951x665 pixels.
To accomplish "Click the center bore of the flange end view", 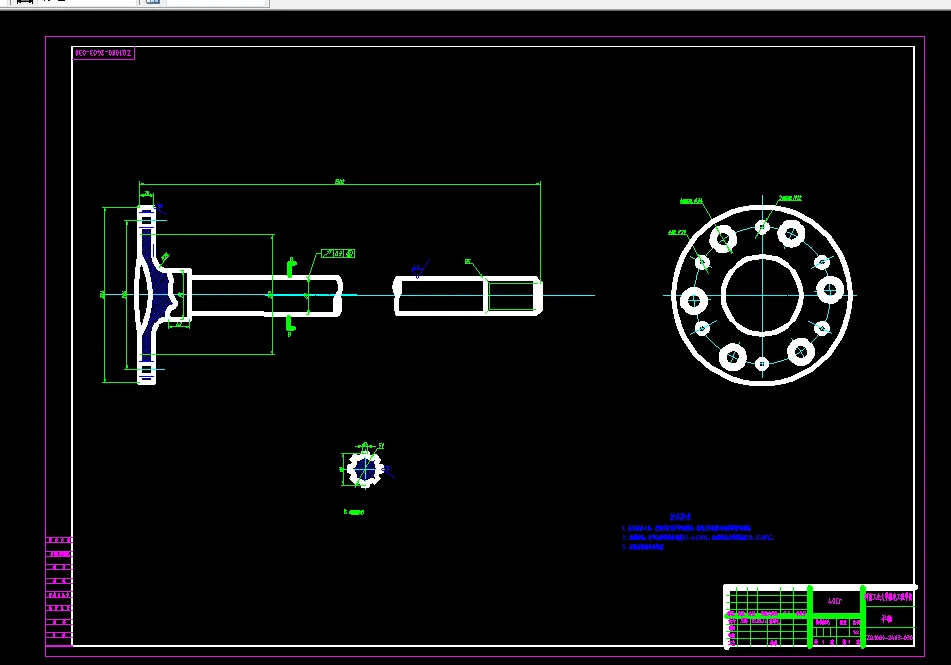I will tap(762, 295).
